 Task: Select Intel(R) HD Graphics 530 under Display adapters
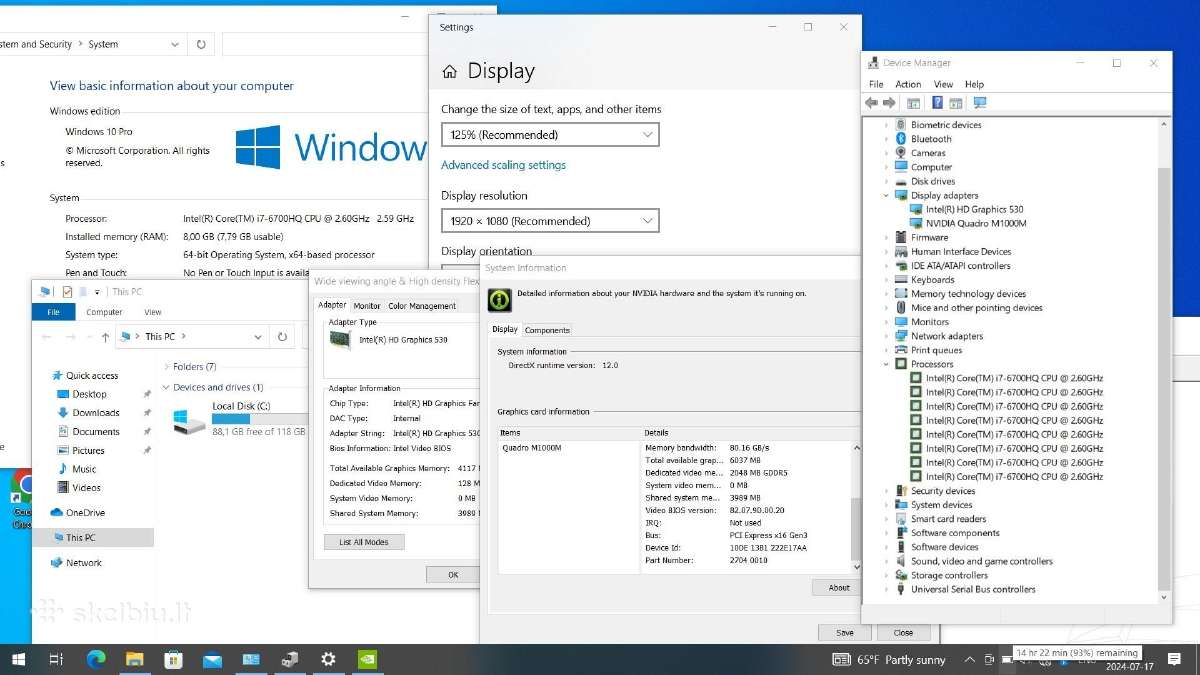[x=974, y=210]
